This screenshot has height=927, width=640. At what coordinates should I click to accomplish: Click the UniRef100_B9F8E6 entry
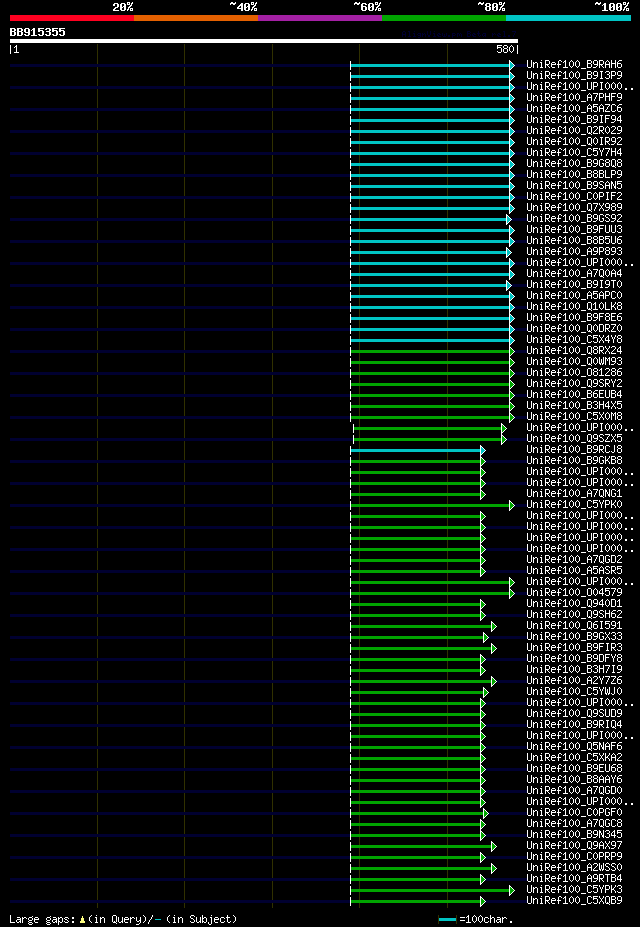(574, 317)
